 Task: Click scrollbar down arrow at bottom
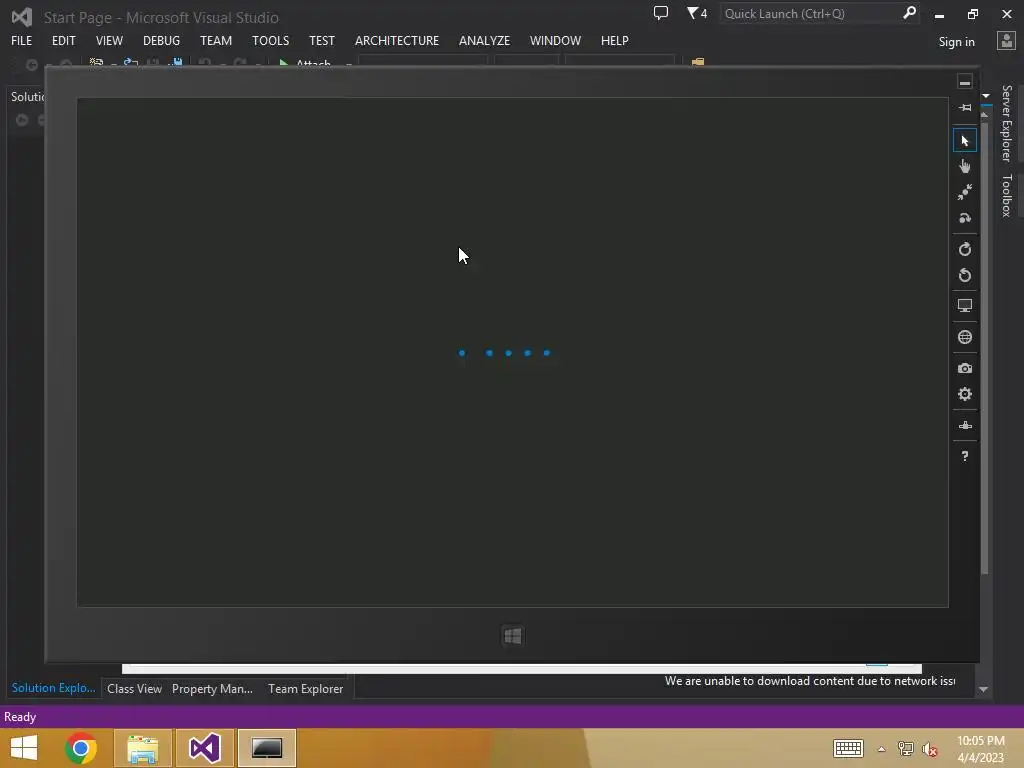984,690
